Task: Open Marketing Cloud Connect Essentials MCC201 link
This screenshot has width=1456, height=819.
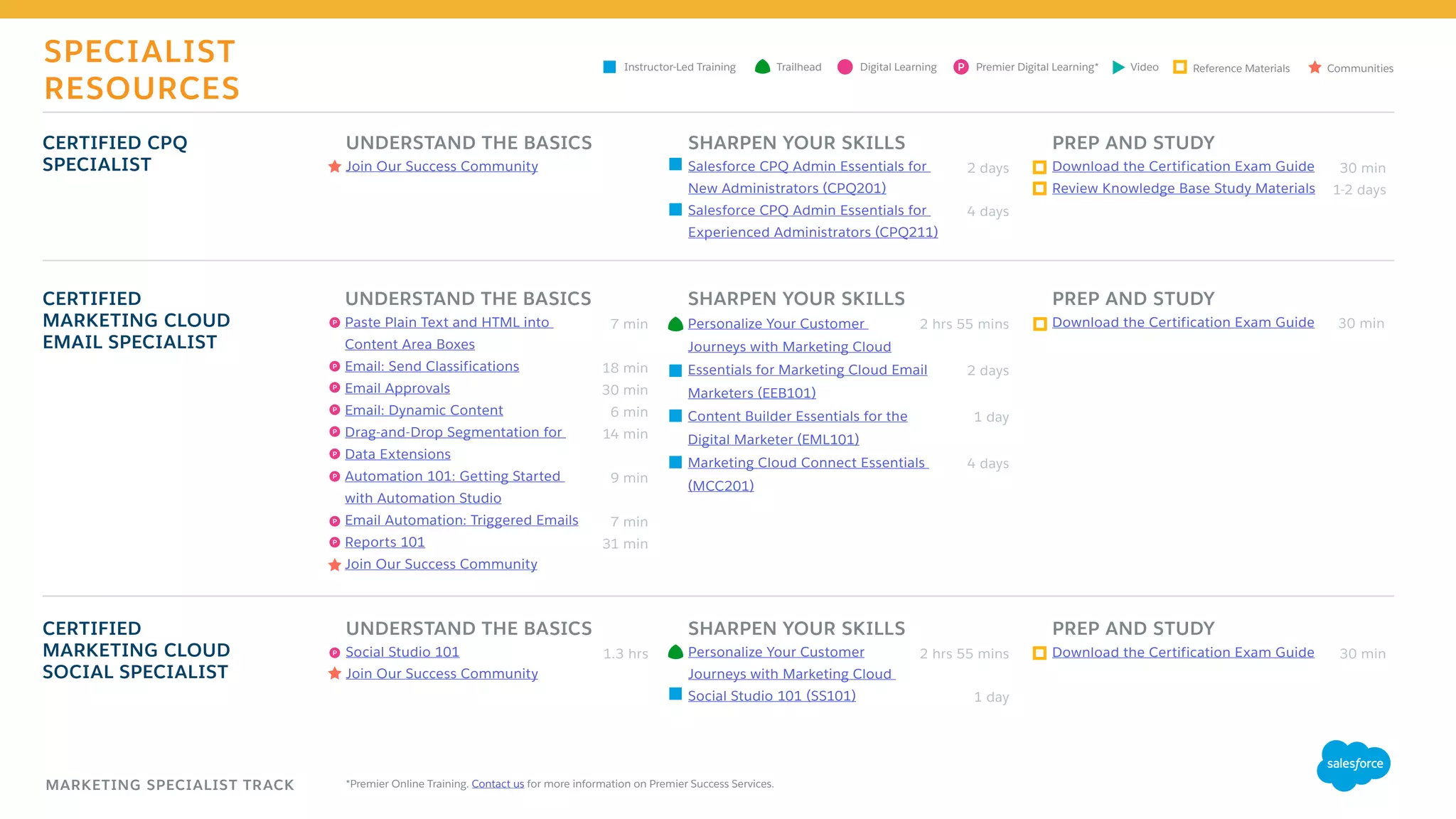Action: (x=806, y=463)
